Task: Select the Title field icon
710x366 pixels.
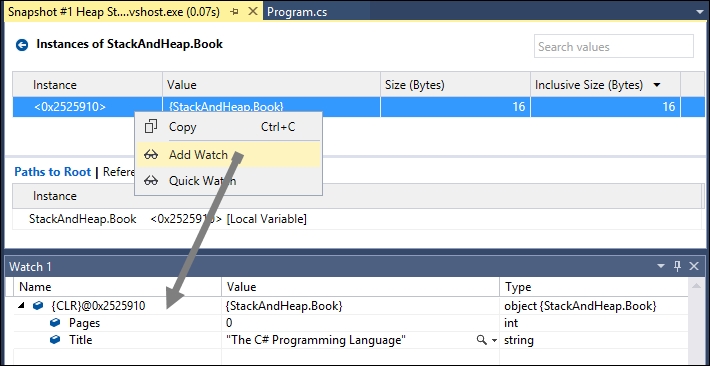Action: coord(55,340)
